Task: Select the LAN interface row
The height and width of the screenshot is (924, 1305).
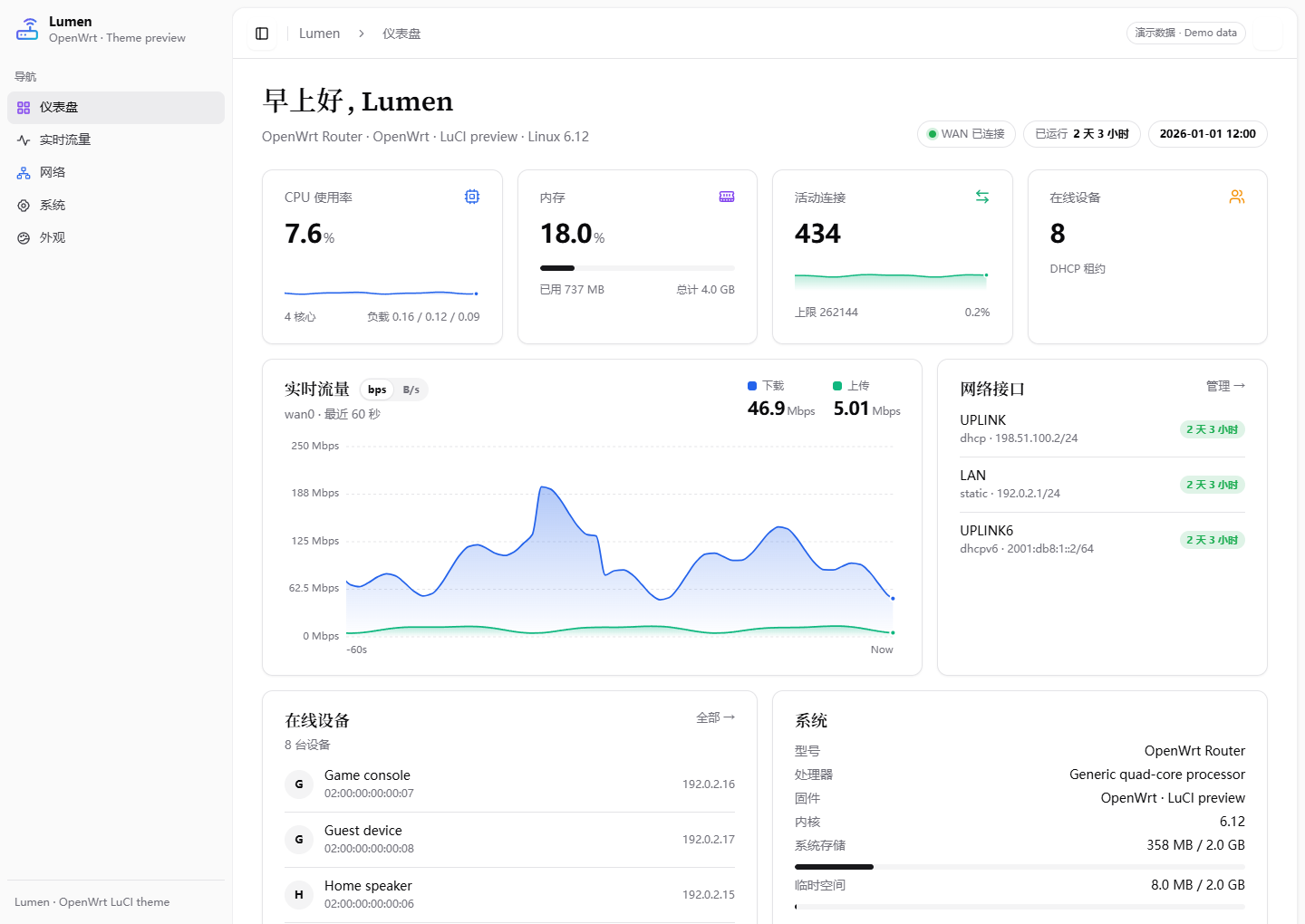Action: tap(1102, 485)
